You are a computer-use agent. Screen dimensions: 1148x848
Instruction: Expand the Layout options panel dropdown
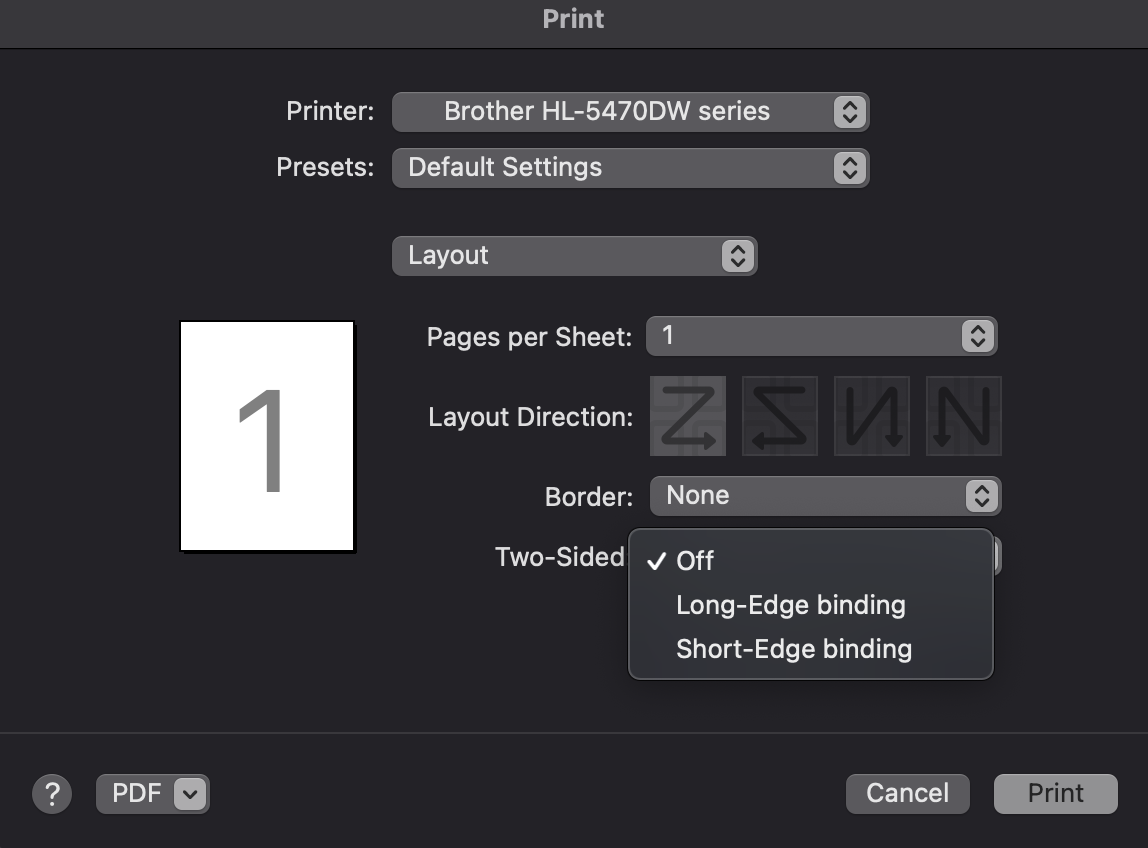tap(574, 255)
